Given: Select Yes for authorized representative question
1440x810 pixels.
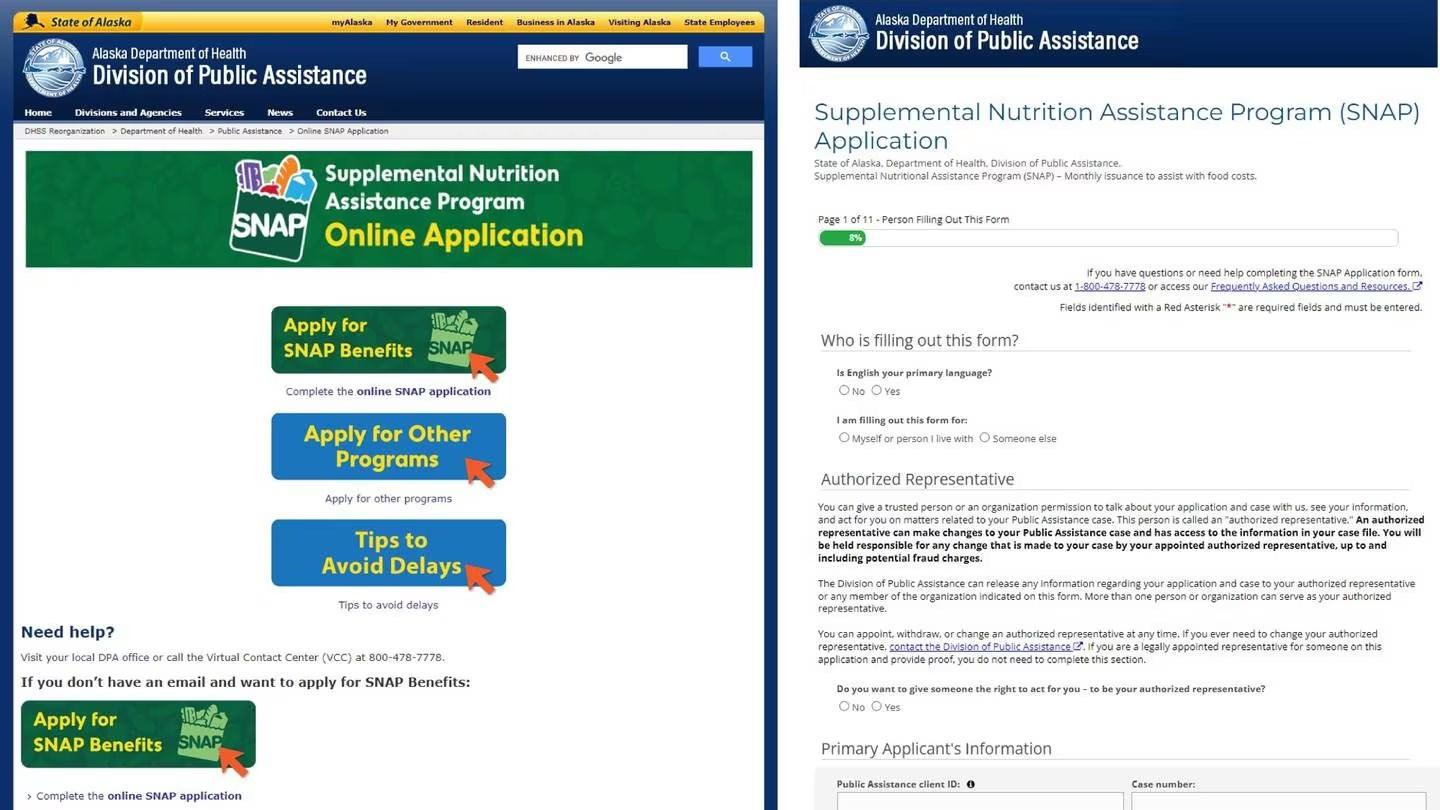Looking at the screenshot, I should tap(876, 707).
